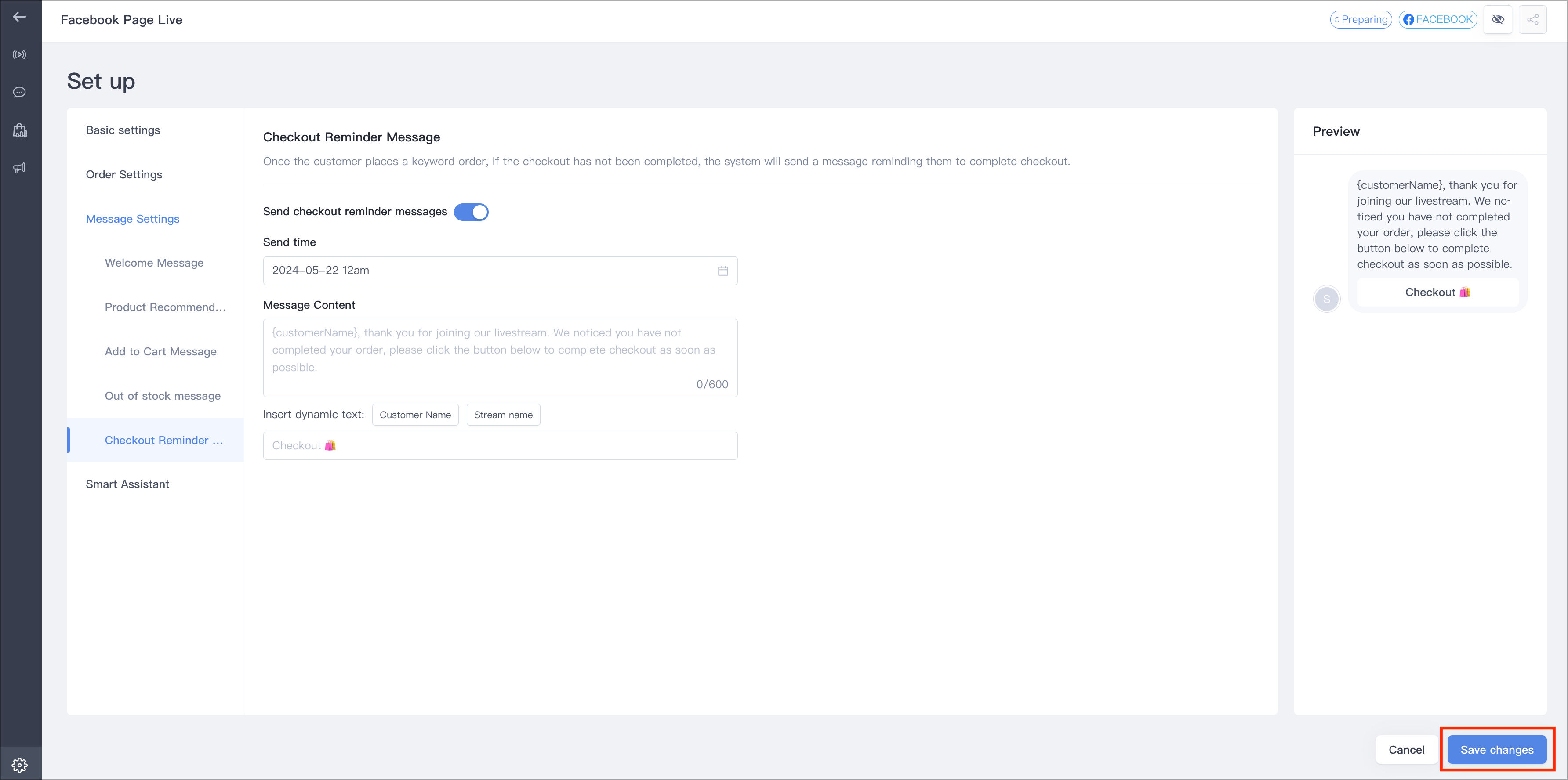Click the Preview panel heading
Screen dimensions: 1568x780
point(1336,131)
